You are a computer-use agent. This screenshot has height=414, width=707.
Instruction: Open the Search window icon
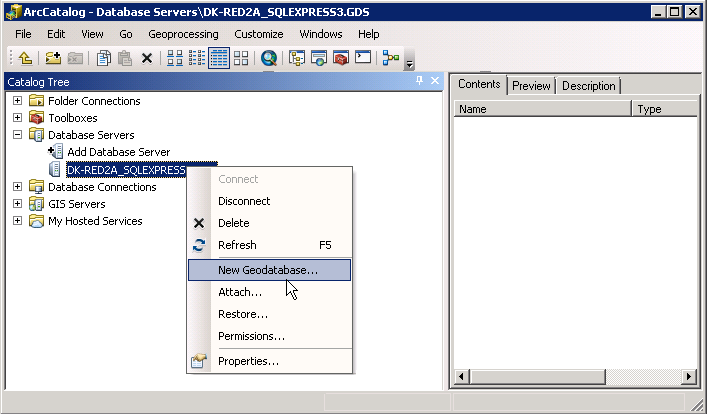pyautogui.click(x=269, y=58)
